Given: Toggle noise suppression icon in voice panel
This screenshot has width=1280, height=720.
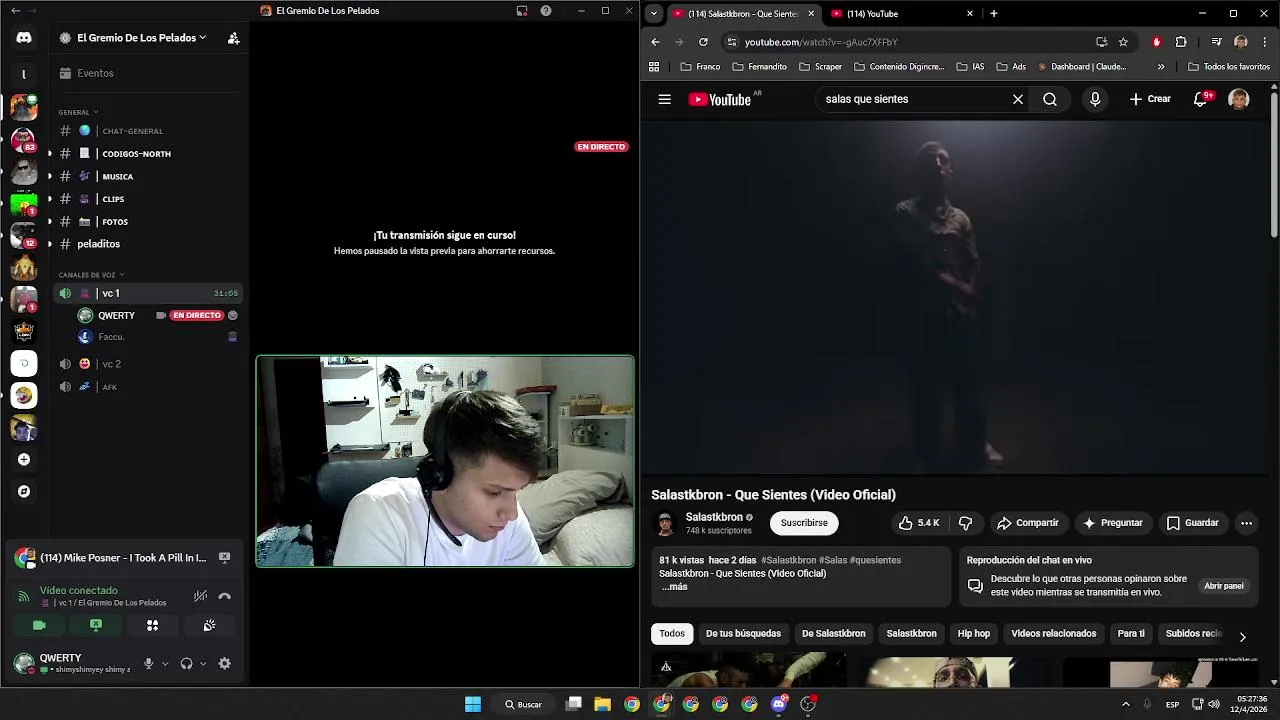Looking at the screenshot, I should click(200, 596).
